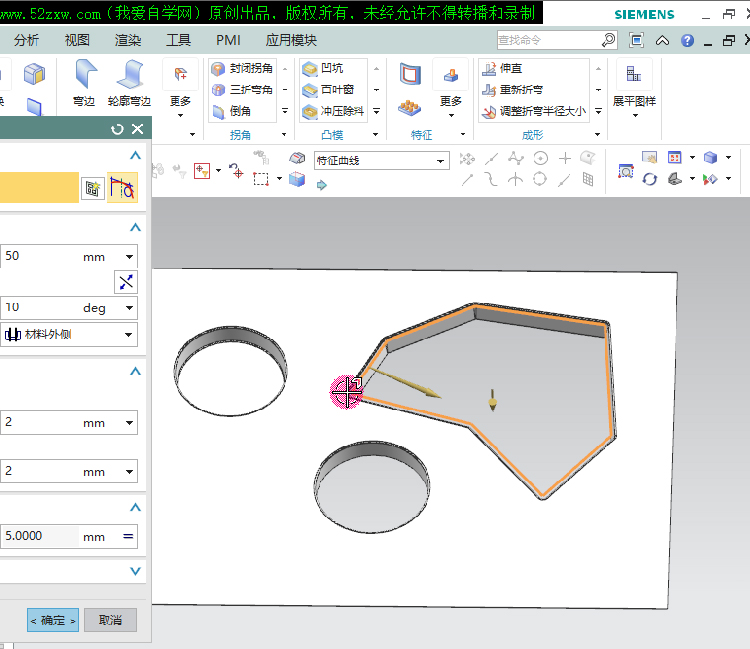Click the equals icon beside 5.0000 mm

(x=128, y=536)
